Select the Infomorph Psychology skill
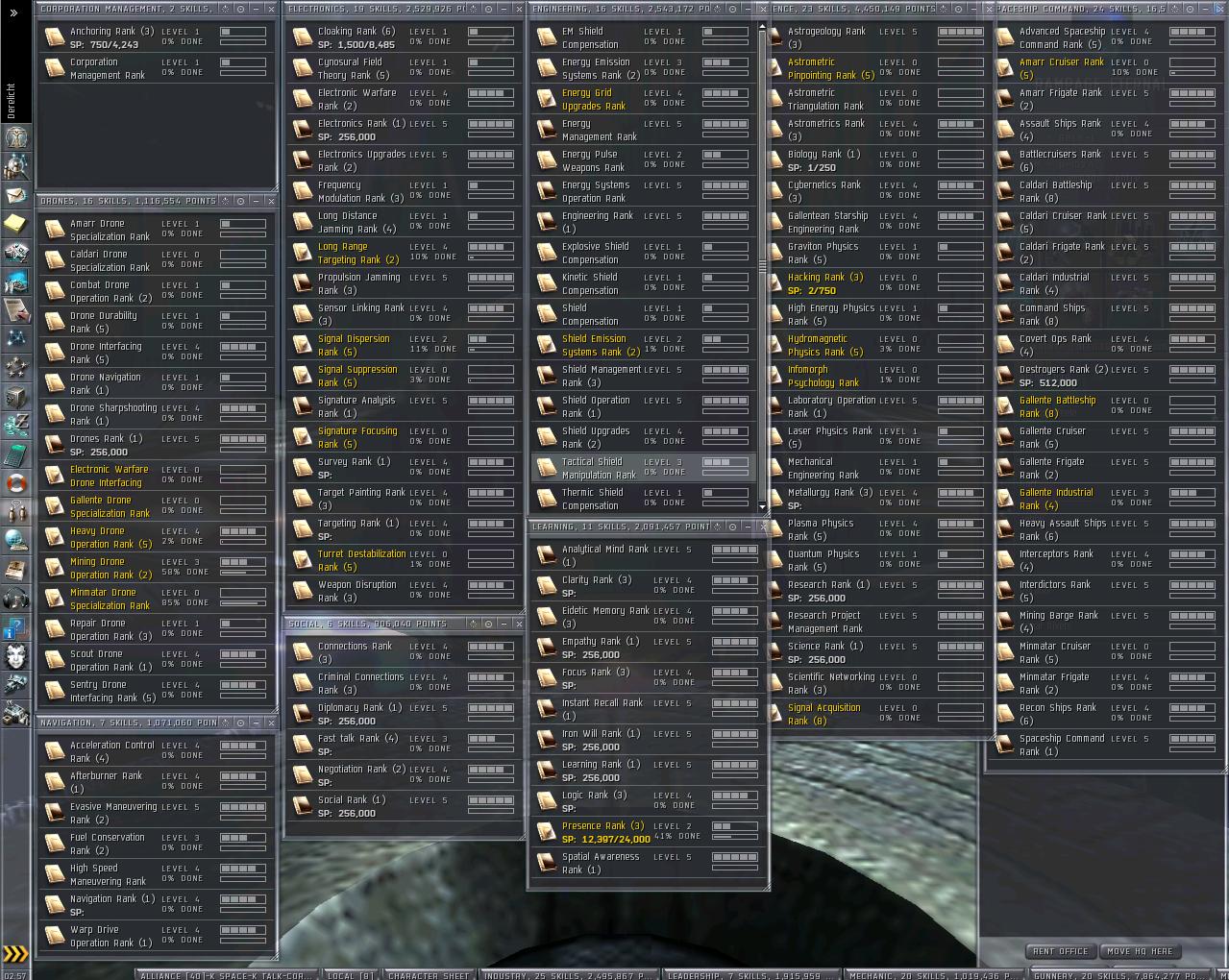This screenshot has height=980, width=1229. [876, 376]
